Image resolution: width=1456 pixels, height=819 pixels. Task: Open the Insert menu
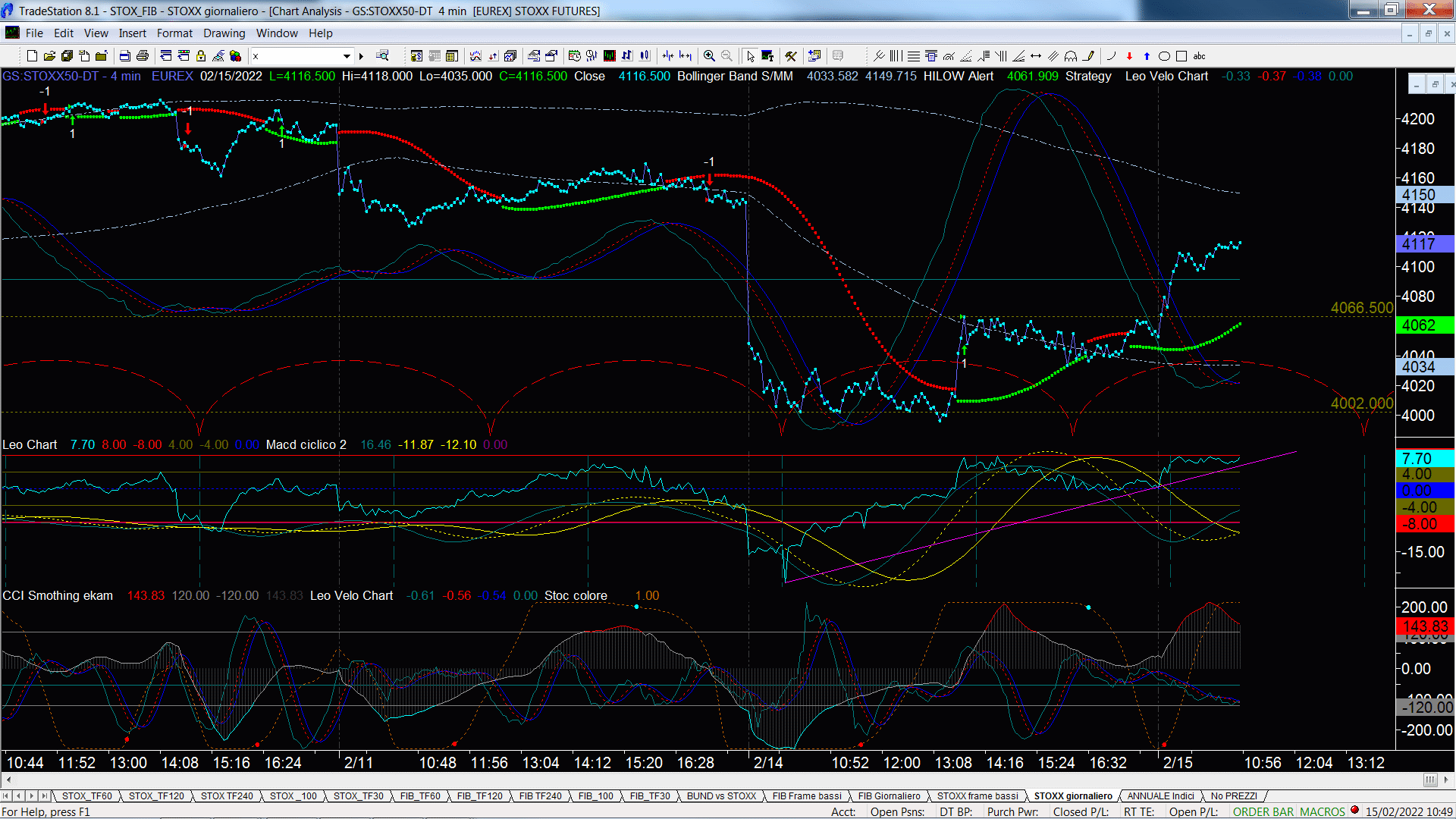[x=132, y=33]
